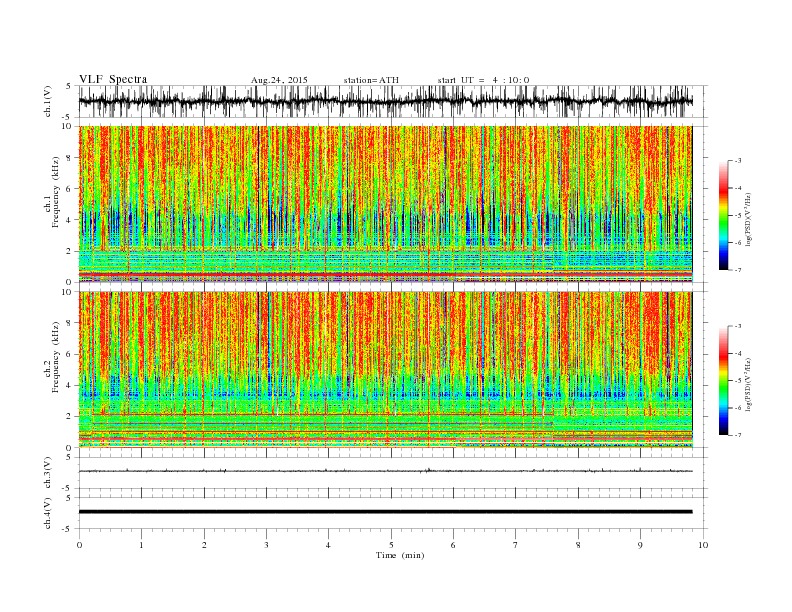This screenshot has width=792, height=612.
Task: Click the "4" tick on the time axis
Action: [x=328, y=545]
